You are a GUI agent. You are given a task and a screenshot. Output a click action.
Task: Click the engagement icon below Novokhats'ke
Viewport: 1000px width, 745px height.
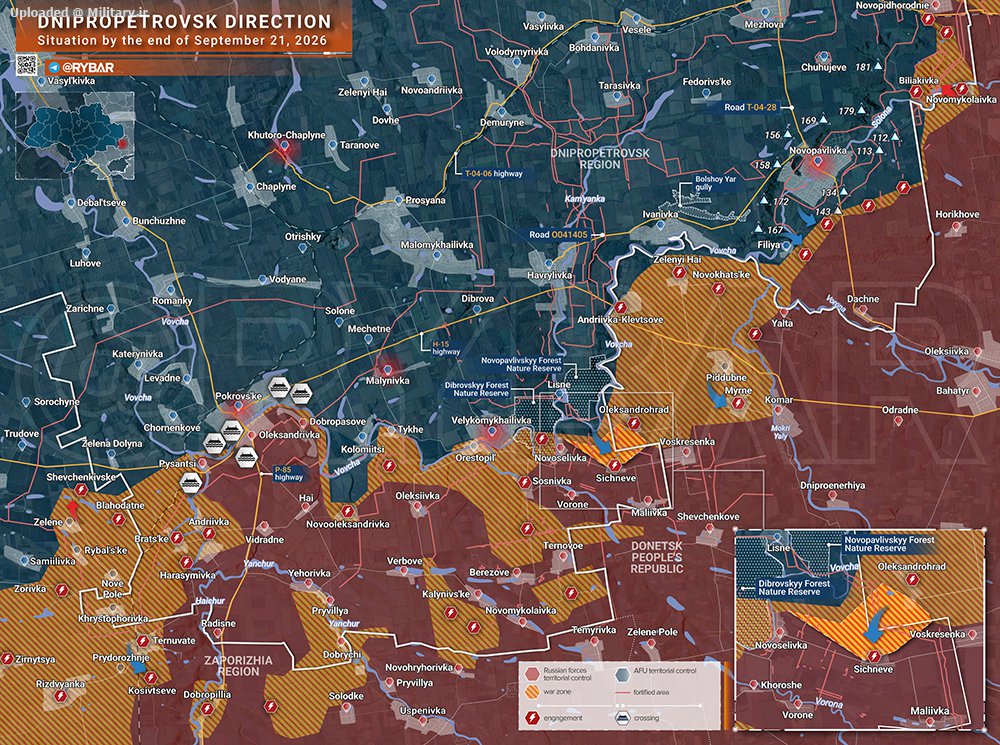coord(719,289)
